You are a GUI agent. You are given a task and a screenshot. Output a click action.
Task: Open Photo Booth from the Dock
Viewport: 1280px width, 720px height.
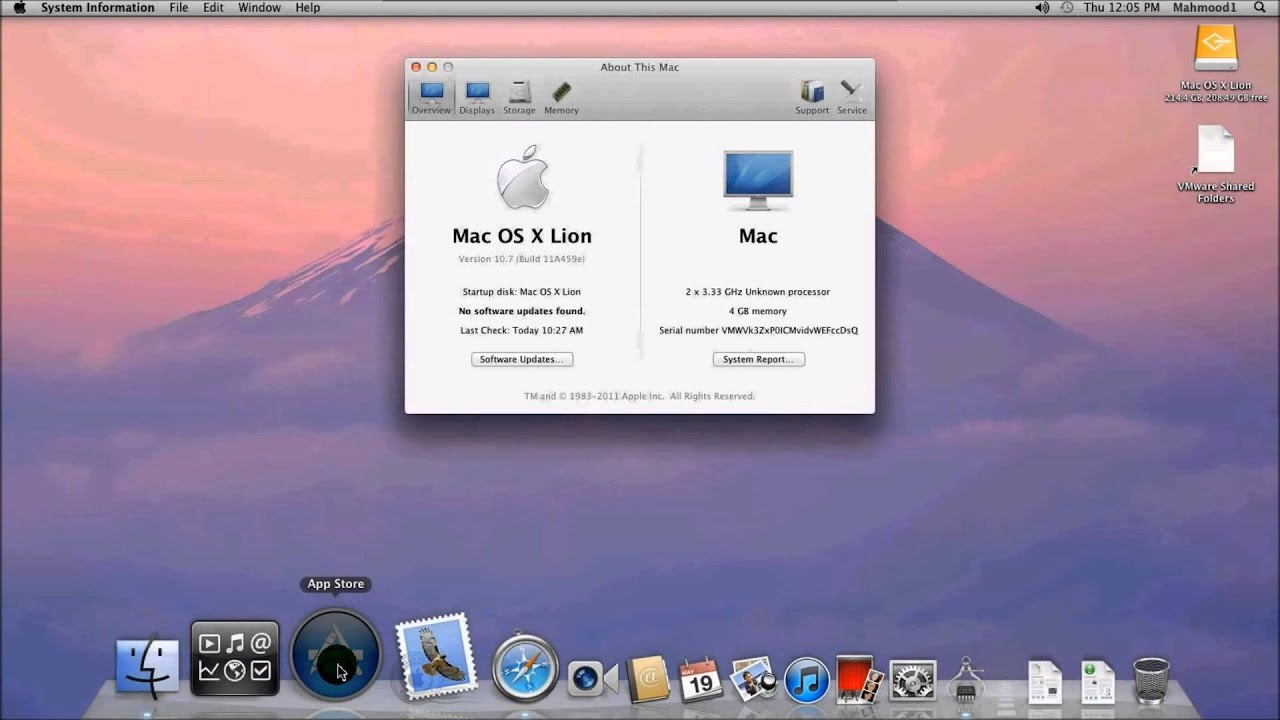859,679
